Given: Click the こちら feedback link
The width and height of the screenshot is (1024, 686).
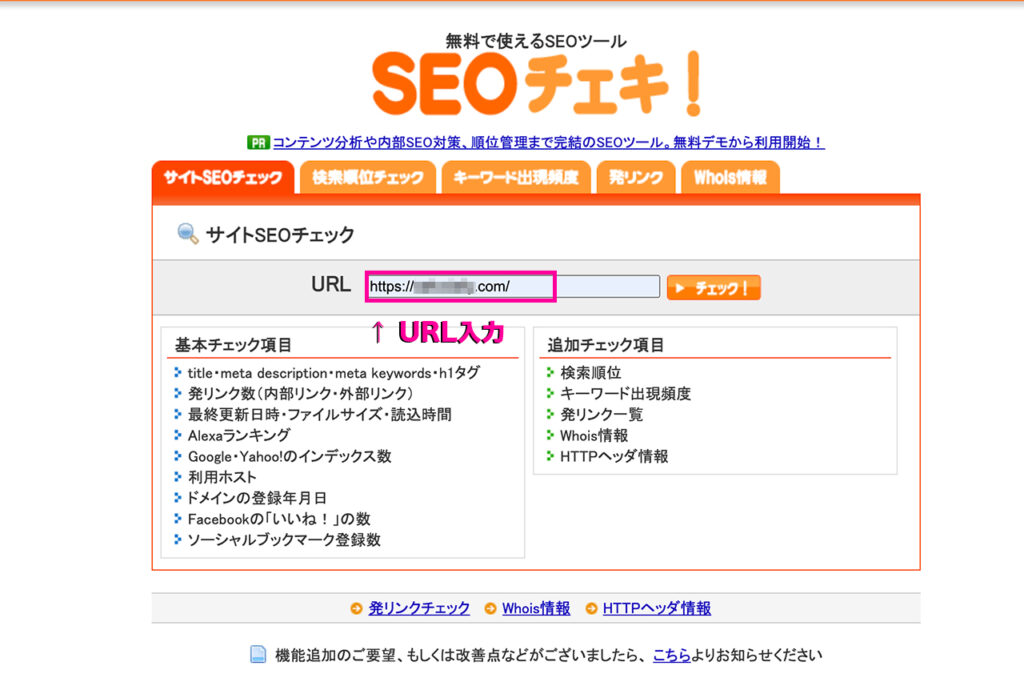Looking at the screenshot, I should [x=671, y=655].
